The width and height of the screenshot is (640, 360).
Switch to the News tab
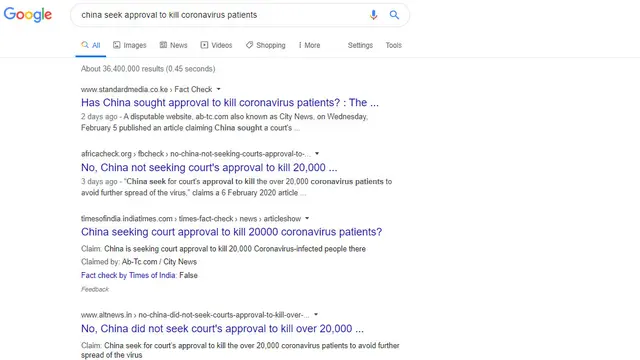click(173, 45)
